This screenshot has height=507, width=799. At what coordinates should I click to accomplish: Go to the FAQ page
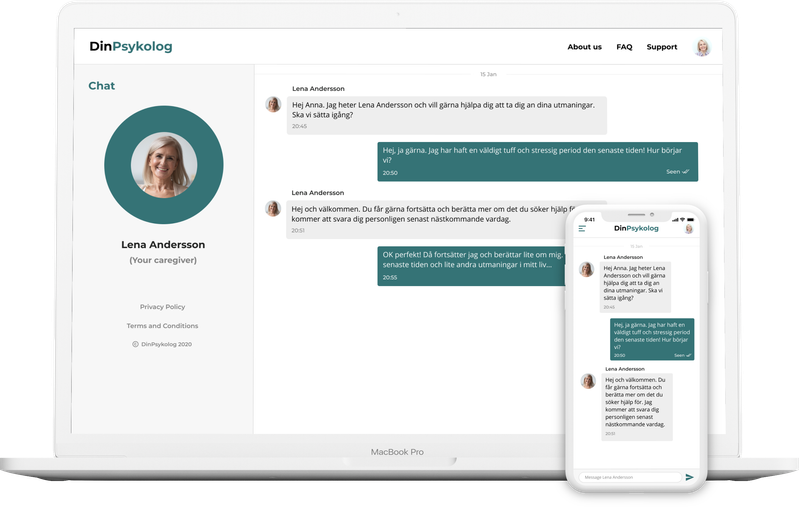624,47
